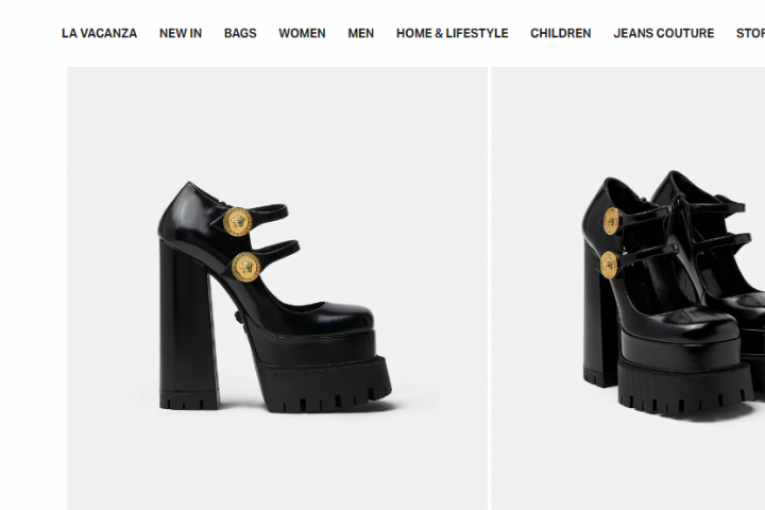The image size is (765, 510).
Task: Click the lower gold Medusa button on first shoe
Action: tap(246, 267)
